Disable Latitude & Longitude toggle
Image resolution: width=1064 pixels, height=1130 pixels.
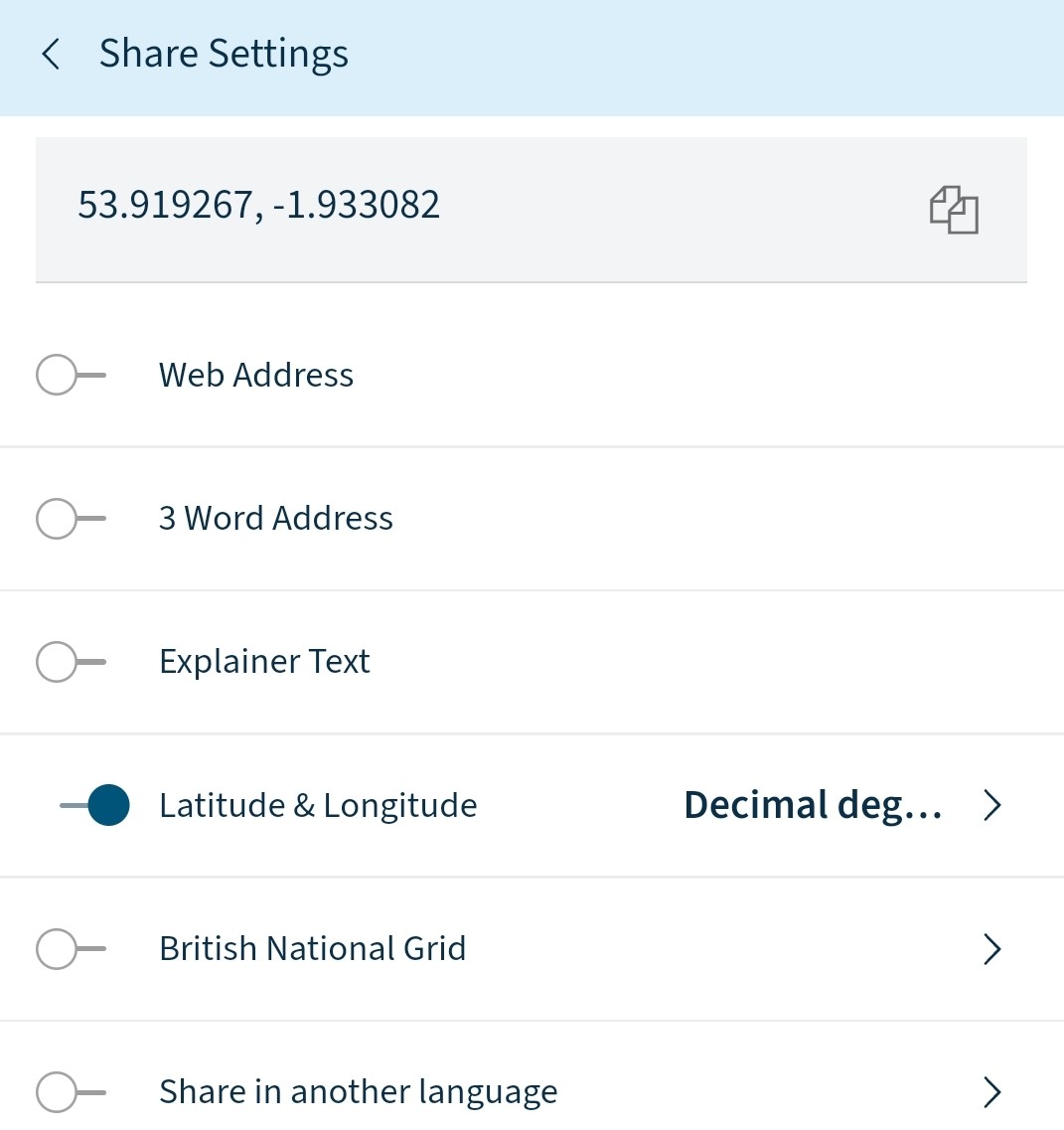click(94, 805)
